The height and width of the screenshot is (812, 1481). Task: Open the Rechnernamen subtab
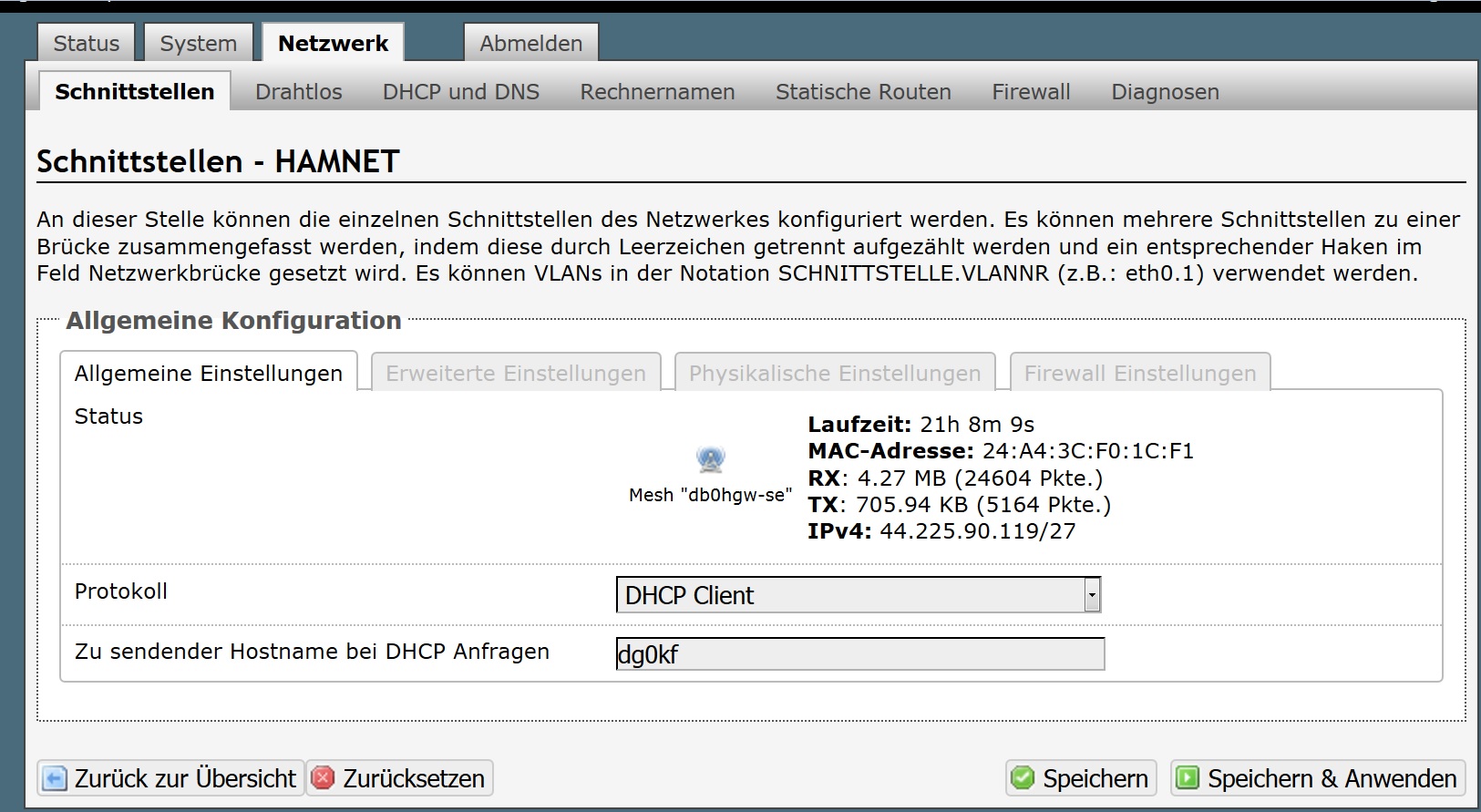coord(658,92)
